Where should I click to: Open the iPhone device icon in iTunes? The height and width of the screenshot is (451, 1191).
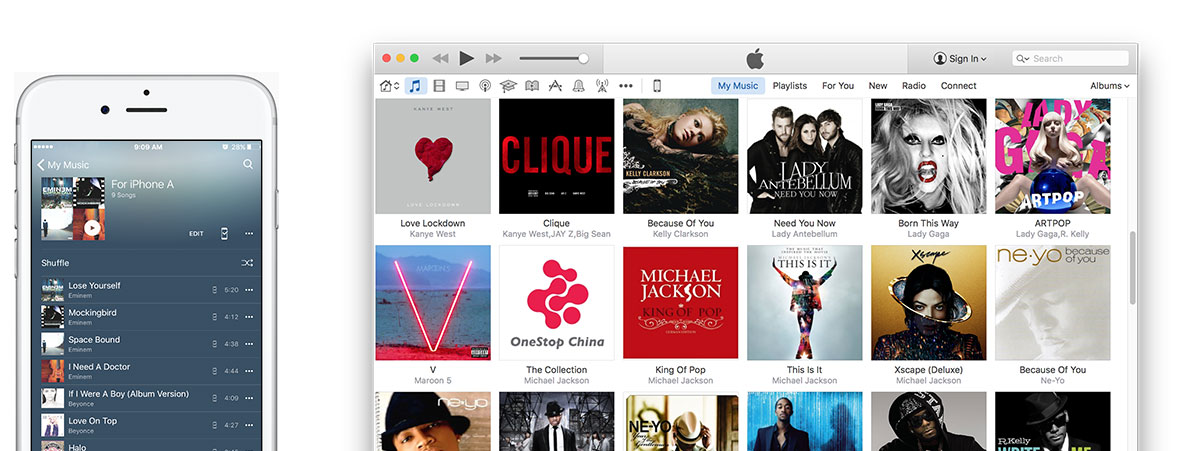click(x=657, y=86)
